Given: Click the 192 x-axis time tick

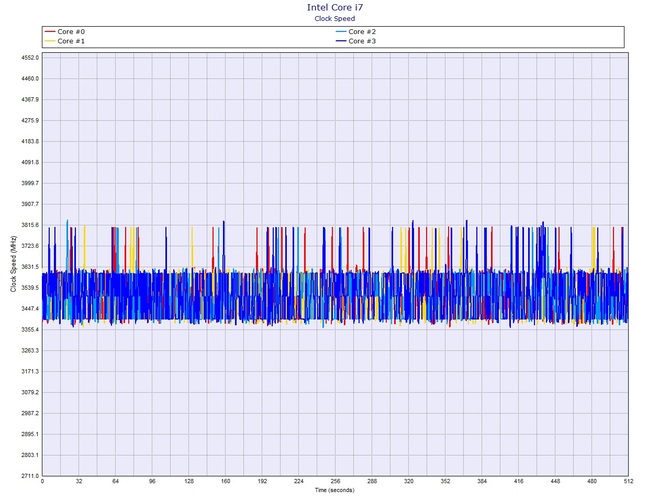Looking at the screenshot, I should pos(262,481).
